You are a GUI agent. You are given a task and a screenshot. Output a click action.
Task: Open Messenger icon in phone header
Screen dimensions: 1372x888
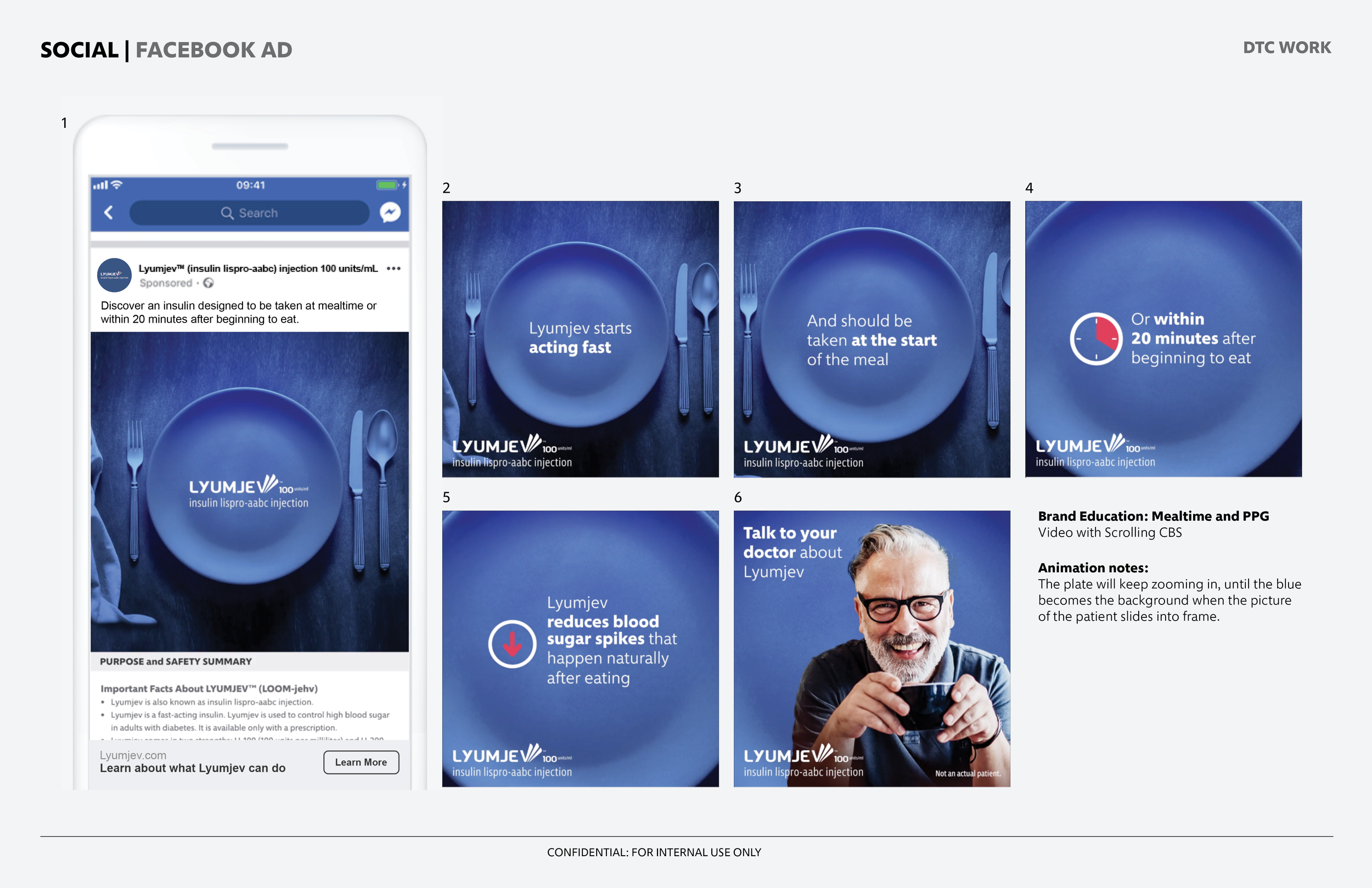pos(390,213)
